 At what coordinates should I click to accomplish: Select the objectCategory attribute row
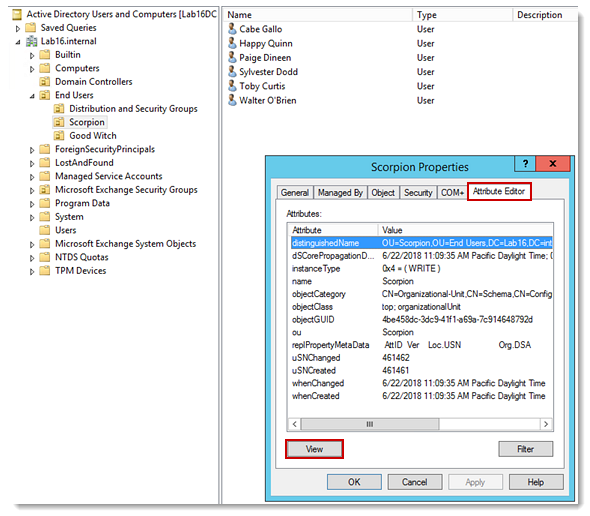point(421,294)
